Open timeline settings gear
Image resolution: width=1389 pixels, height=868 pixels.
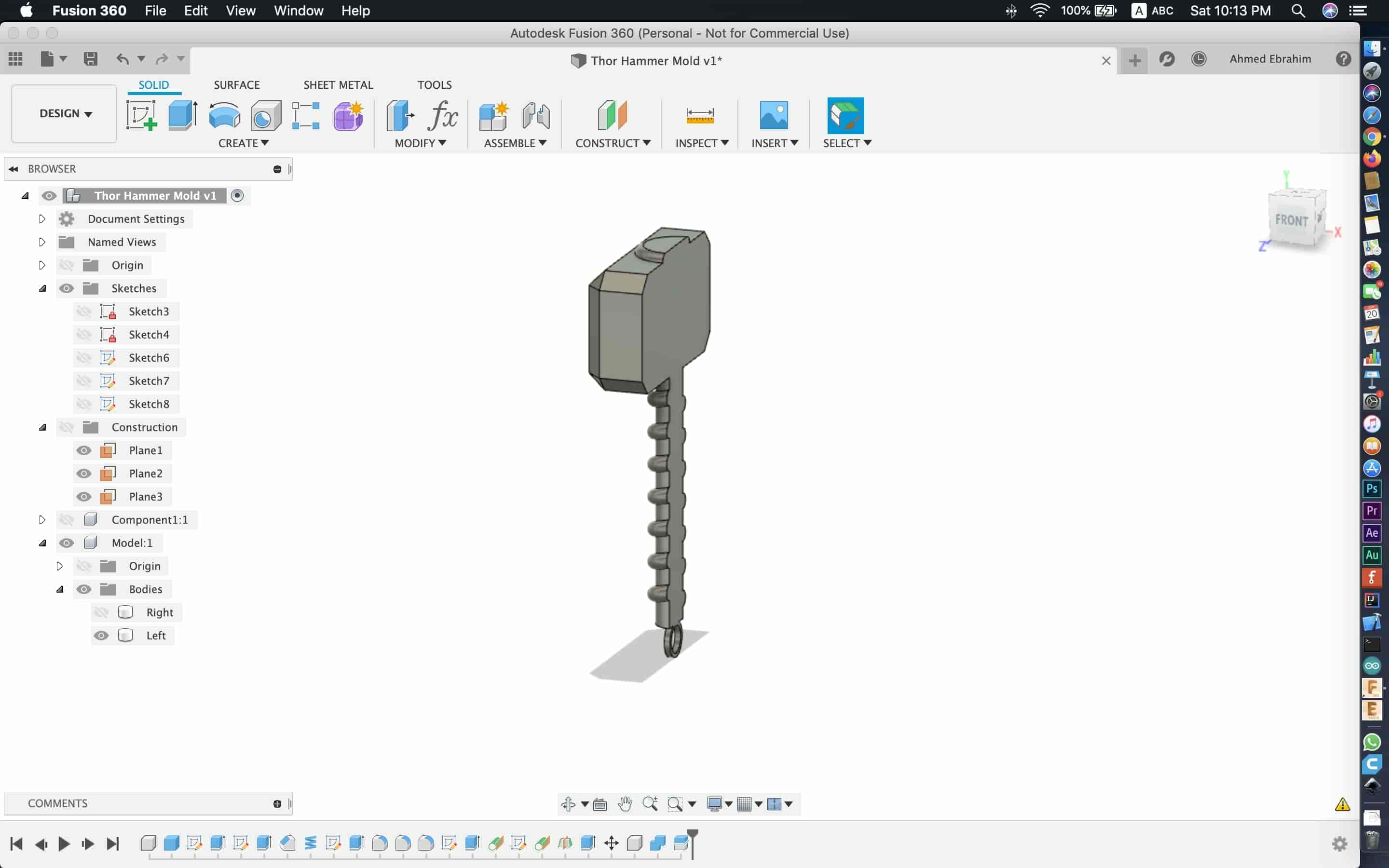pyautogui.click(x=1340, y=843)
